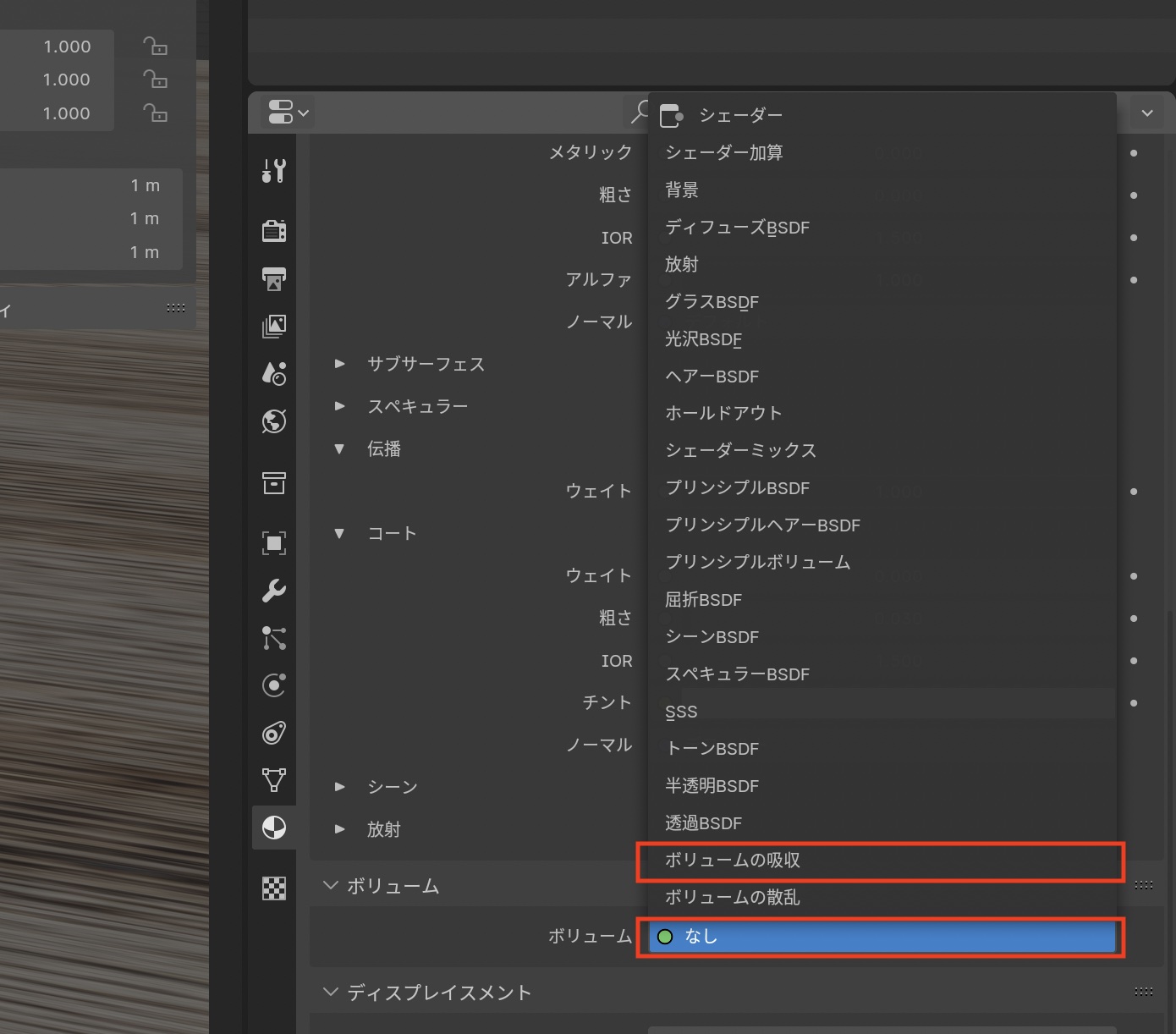Switch to Output properties tab
Screen dimensions: 1176x1034
click(x=273, y=278)
